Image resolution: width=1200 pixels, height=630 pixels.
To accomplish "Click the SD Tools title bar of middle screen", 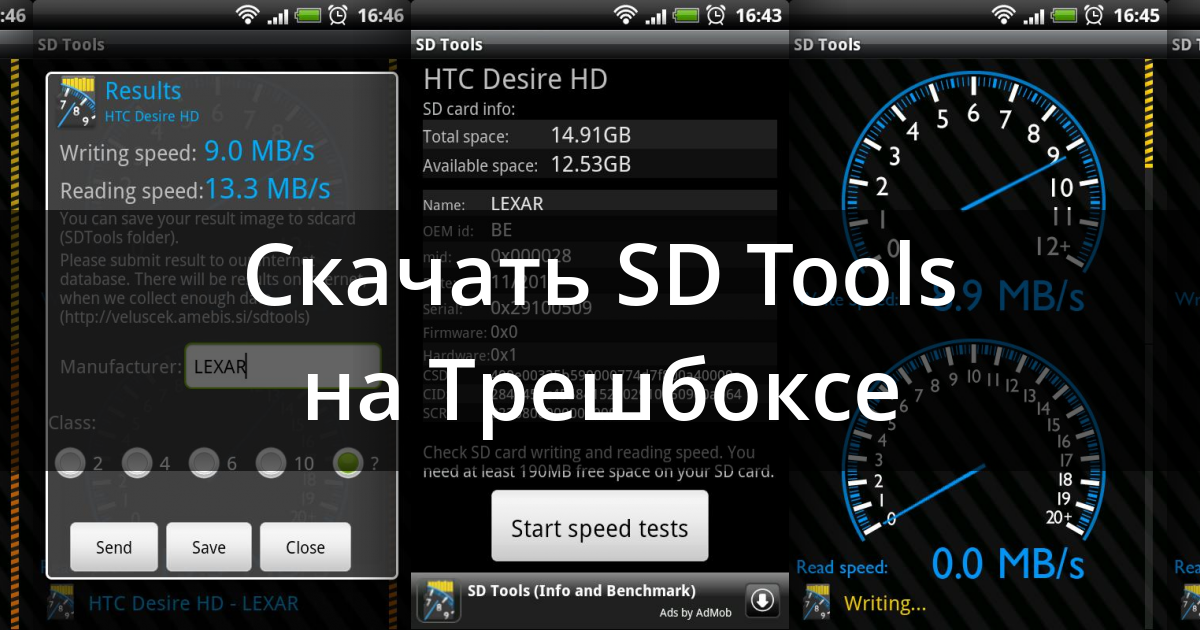I will (600, 44).
